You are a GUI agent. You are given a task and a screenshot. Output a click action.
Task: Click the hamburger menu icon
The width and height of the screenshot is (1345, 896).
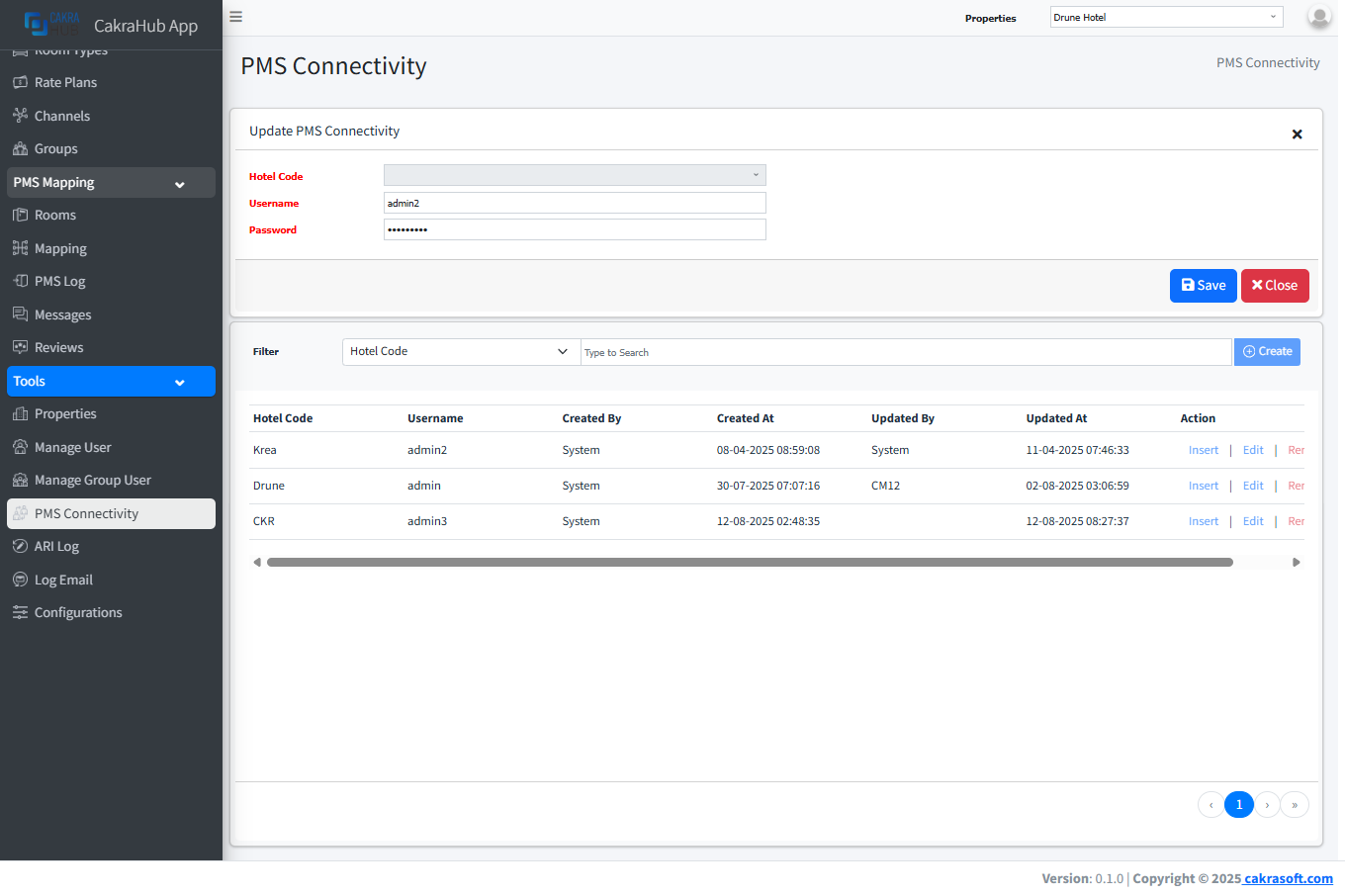pyautogui.click(x=235, y=17)
